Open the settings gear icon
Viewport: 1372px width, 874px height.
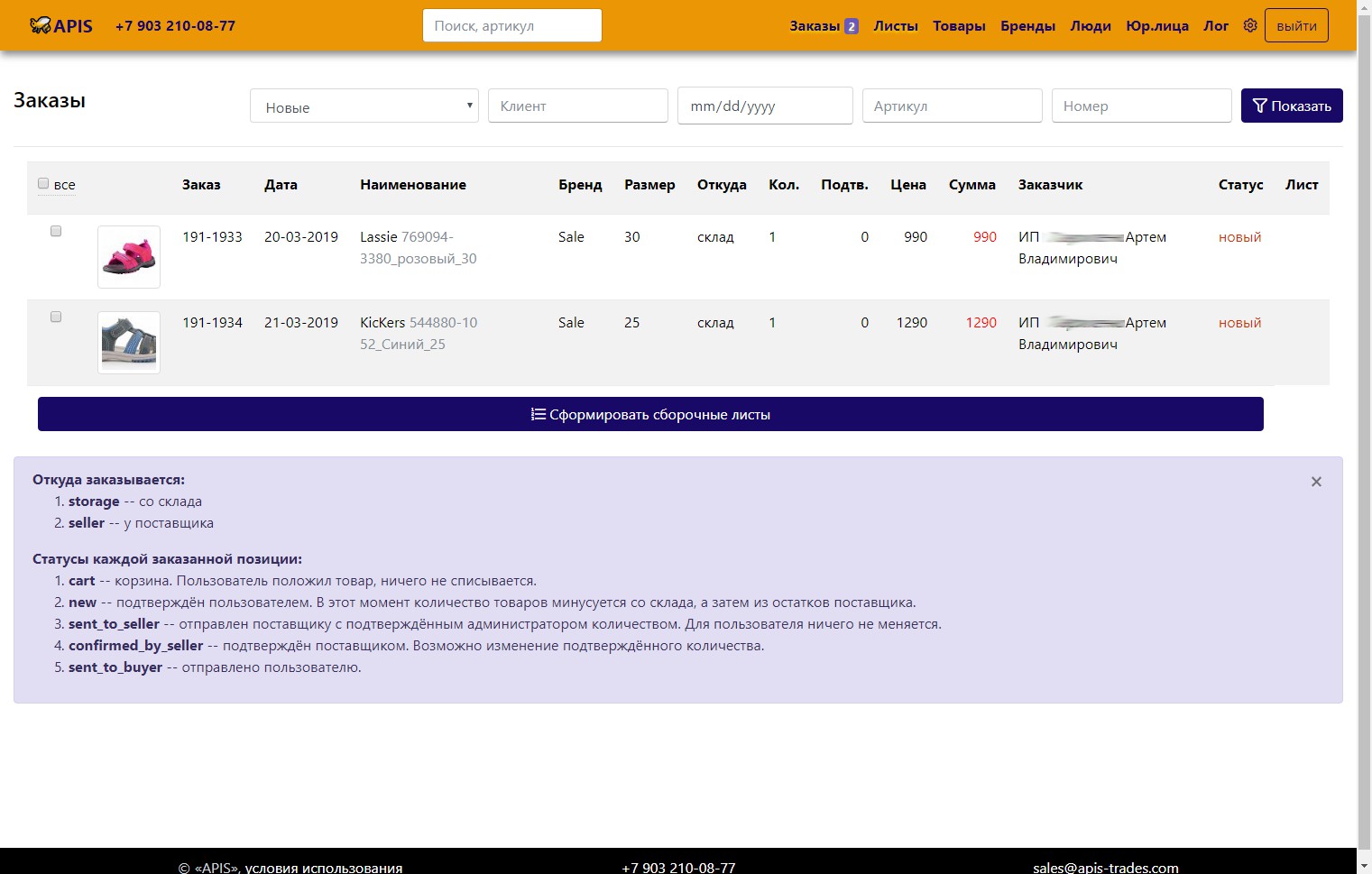click(1250, 25)
